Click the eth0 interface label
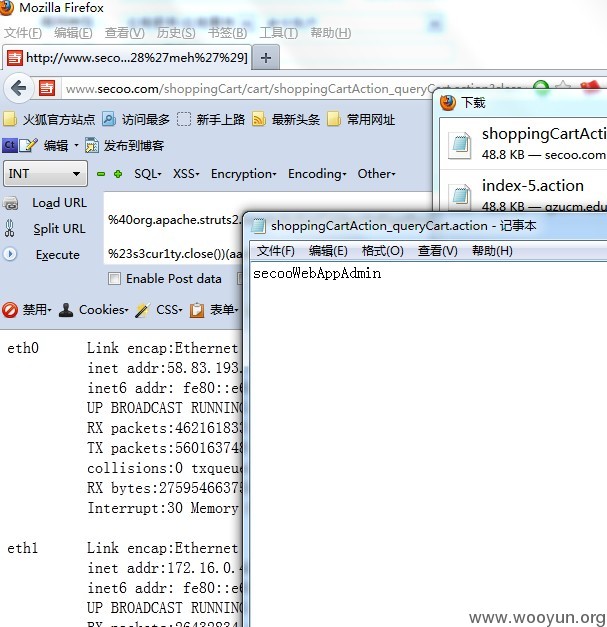 click(x=23, y=348)
